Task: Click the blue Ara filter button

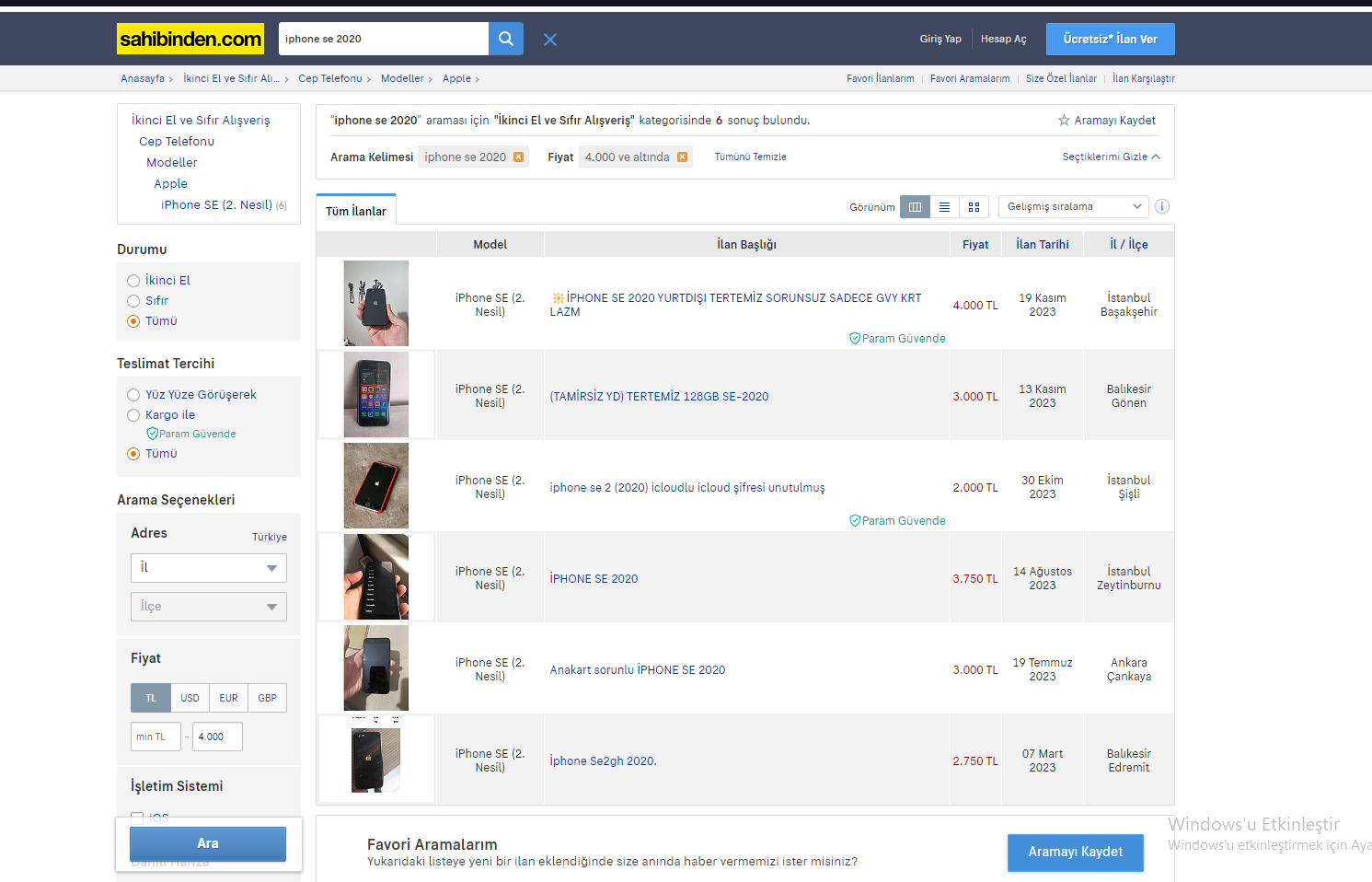Action: coord(208,843)
